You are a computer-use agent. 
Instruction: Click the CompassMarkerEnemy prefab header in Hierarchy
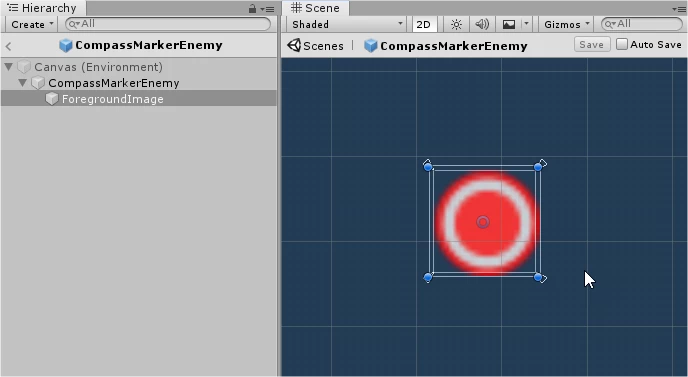pos(141,45)
